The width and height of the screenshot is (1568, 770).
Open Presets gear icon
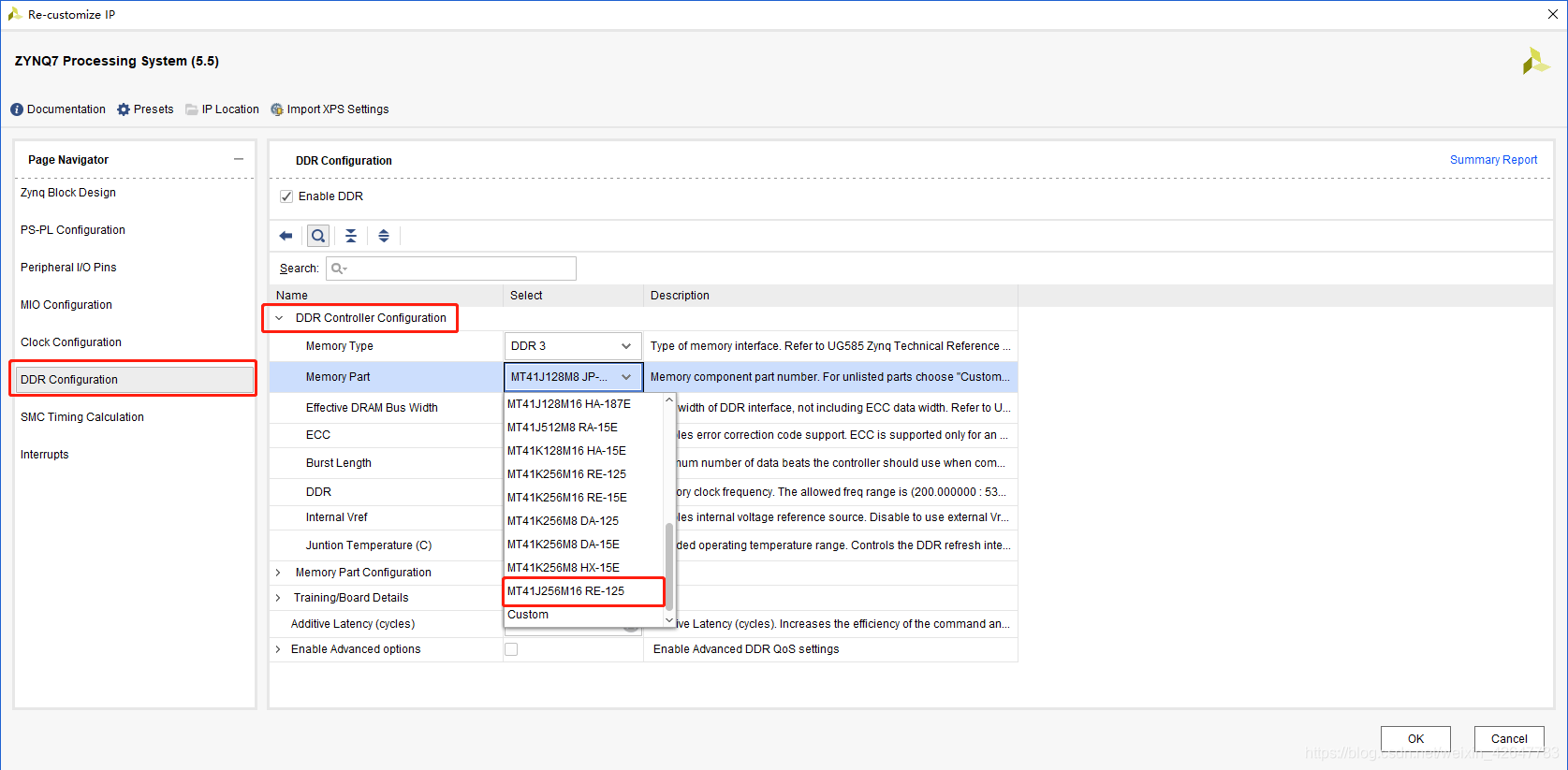pyautogui.click(x=124, y=109)
